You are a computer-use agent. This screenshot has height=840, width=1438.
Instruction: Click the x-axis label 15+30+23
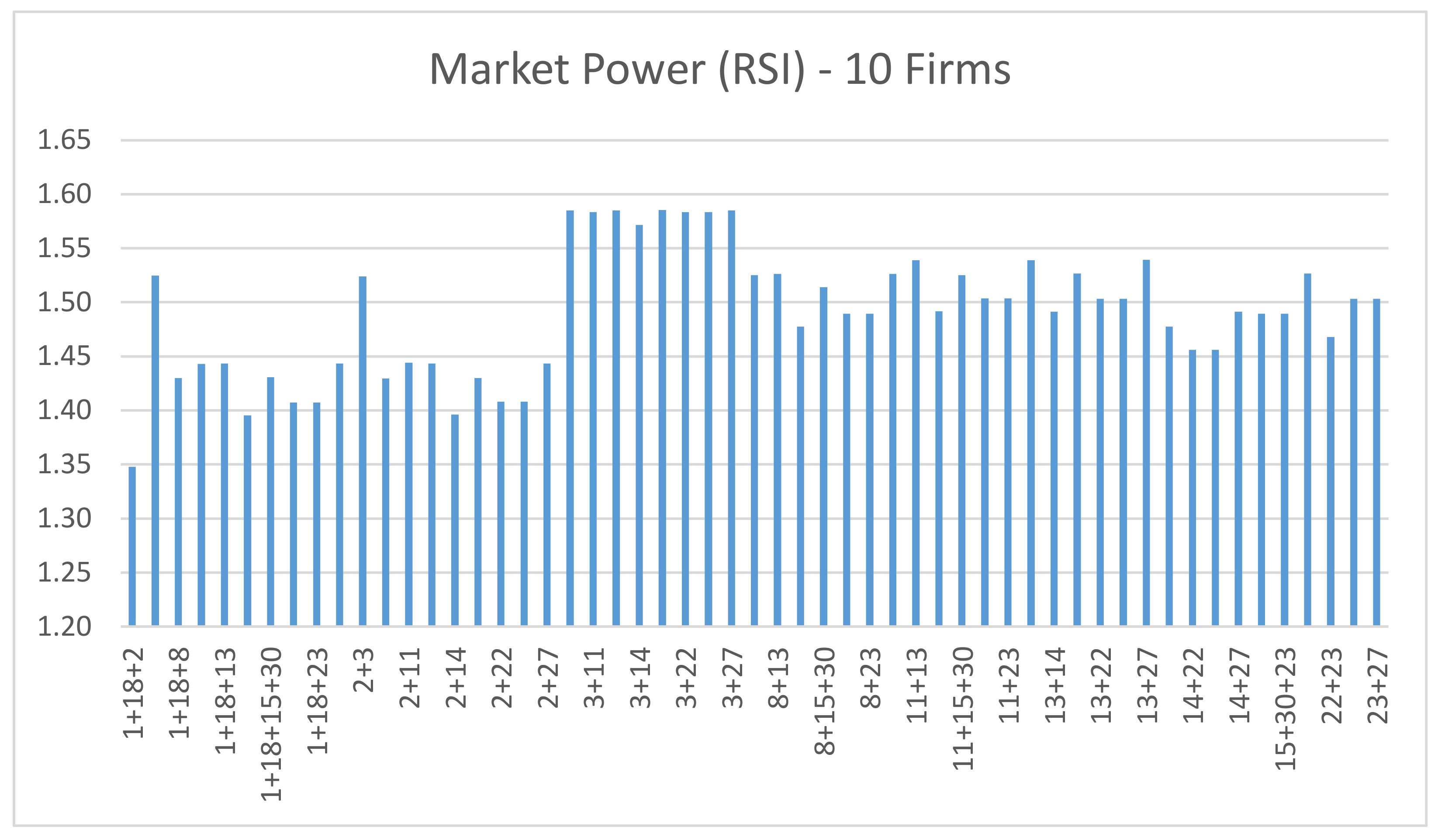(x=1286, y=708)
